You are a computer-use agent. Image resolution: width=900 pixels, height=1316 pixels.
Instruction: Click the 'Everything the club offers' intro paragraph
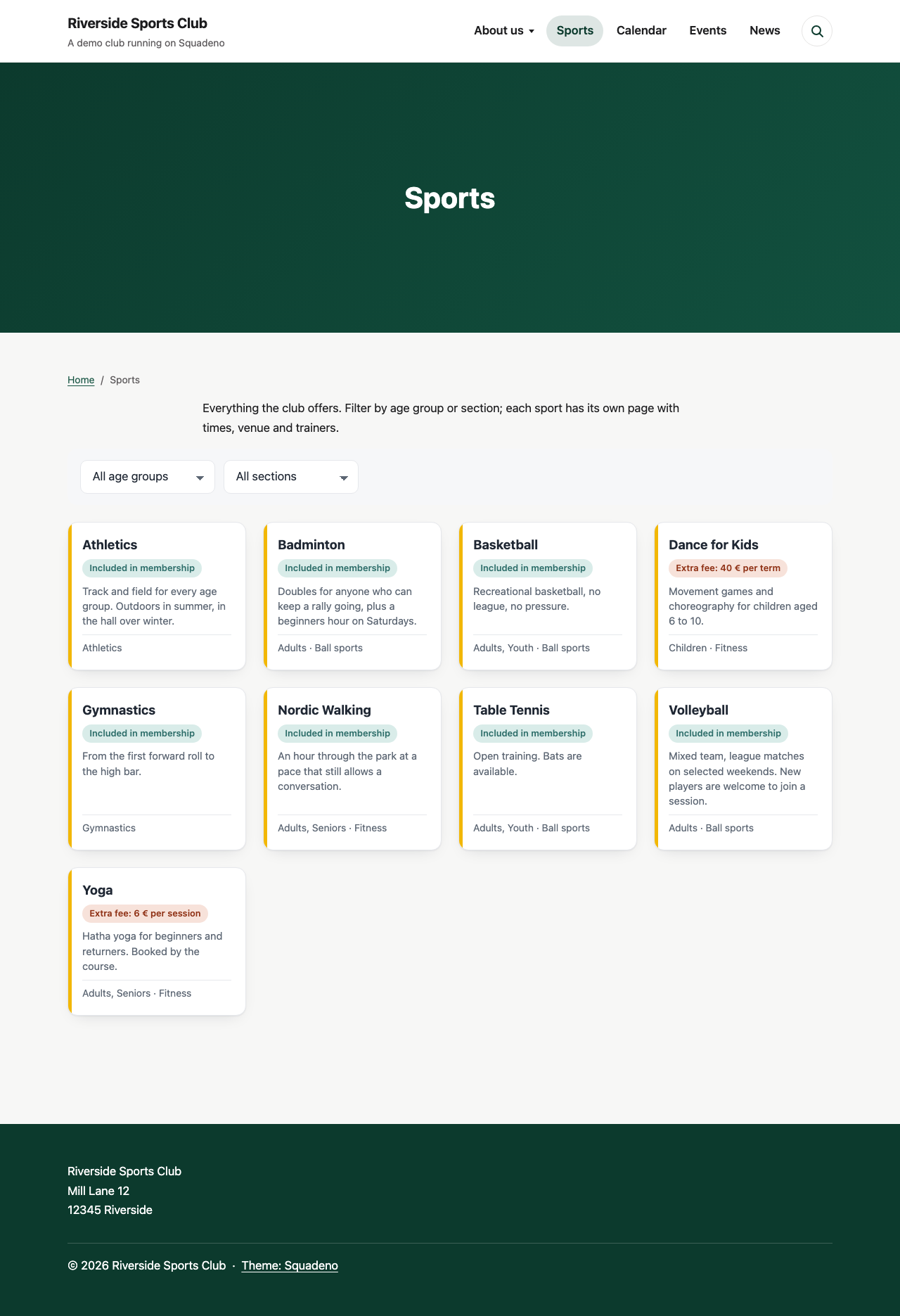pos(441,418)
